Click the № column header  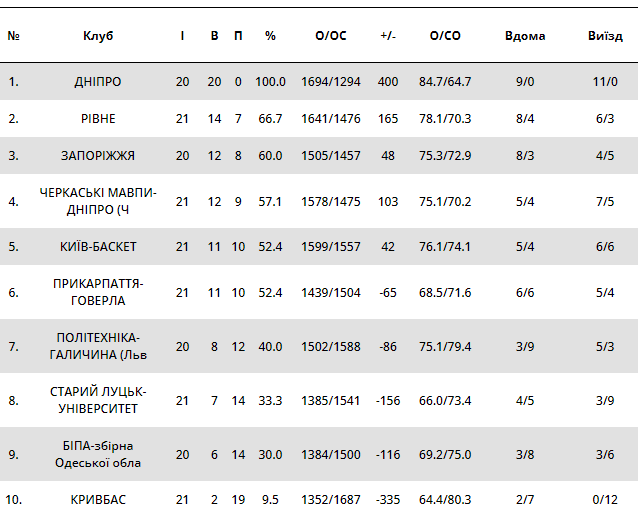[x=14, y=36]
